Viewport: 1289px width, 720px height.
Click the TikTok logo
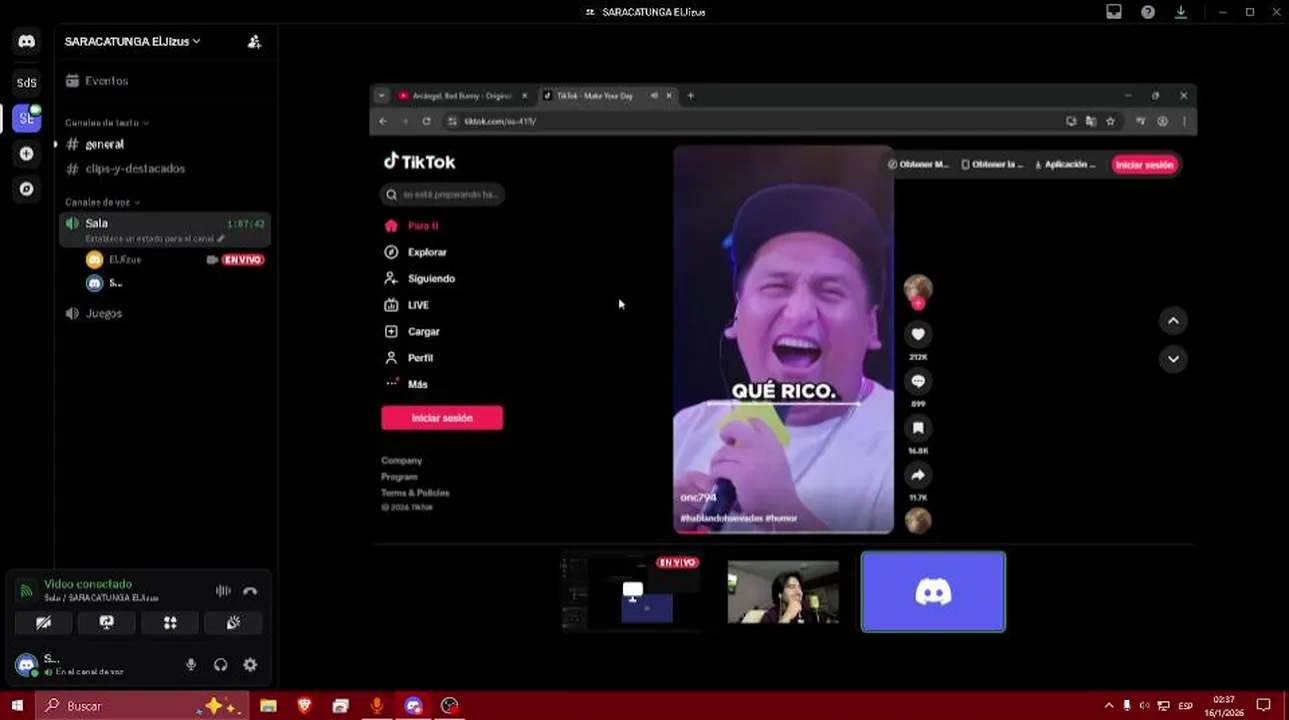pyautogui.click(x=420, y=162)
